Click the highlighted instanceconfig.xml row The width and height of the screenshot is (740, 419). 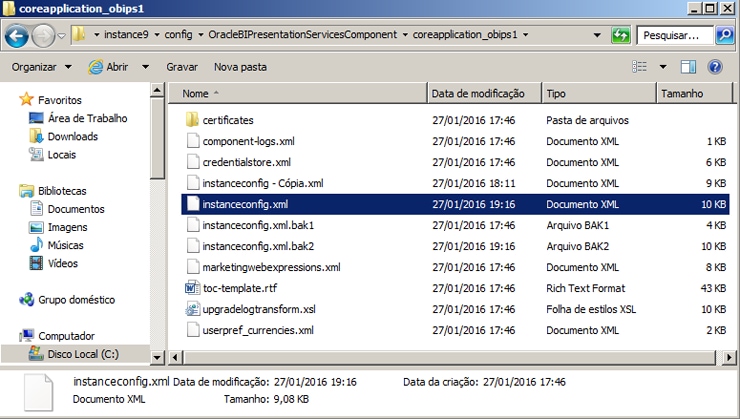coord(455,204)
